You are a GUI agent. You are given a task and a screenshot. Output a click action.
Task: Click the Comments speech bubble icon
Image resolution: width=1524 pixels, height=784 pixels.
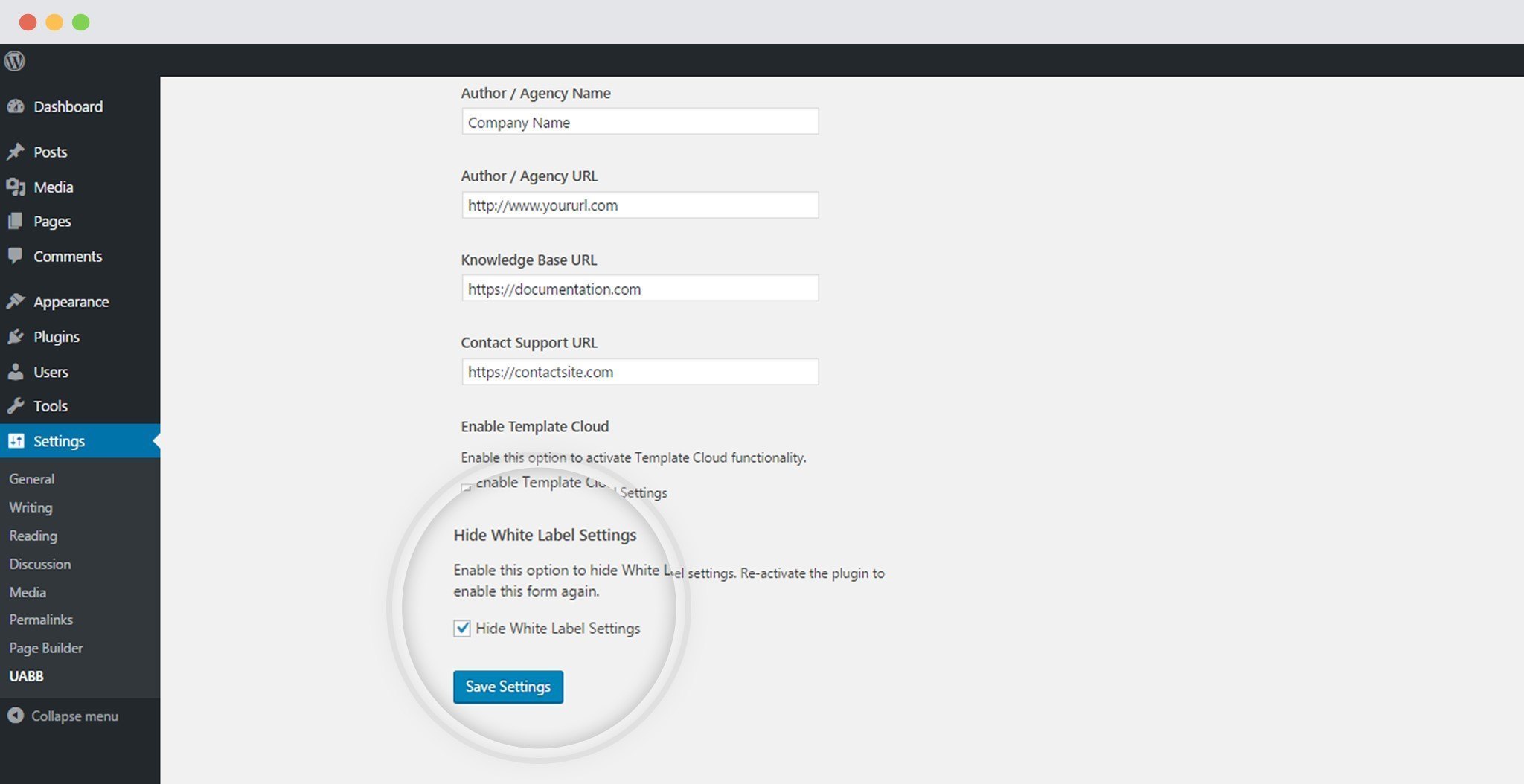pos(16,256)
